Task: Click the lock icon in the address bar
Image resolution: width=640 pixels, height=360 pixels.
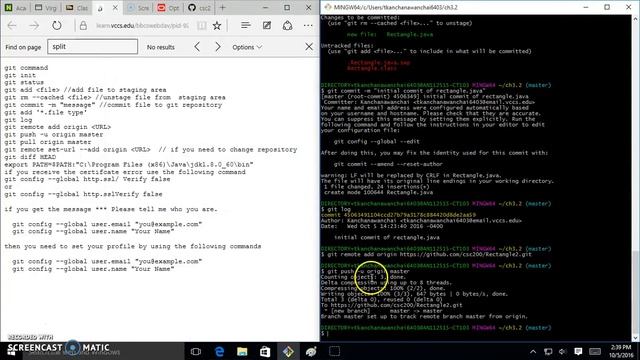Action: point(83,25)
